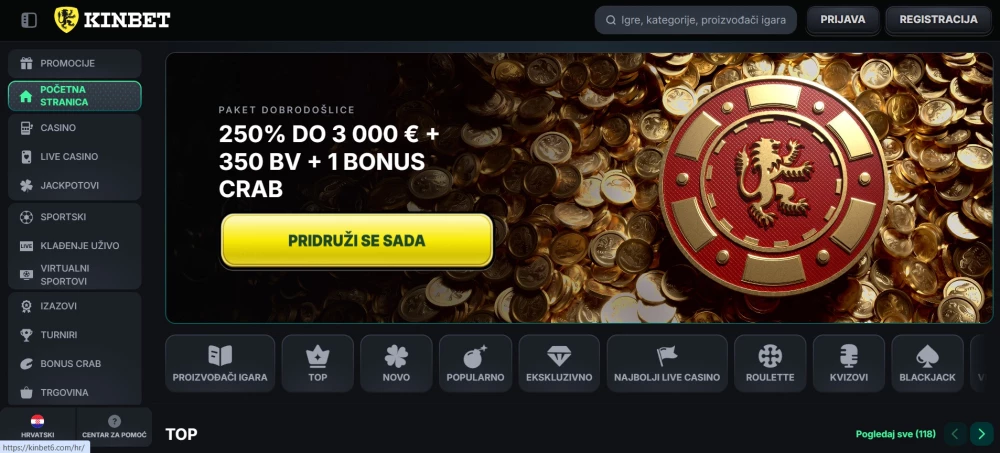
Task: Select the Roulette category tab
Action: [x=770, y=363]
